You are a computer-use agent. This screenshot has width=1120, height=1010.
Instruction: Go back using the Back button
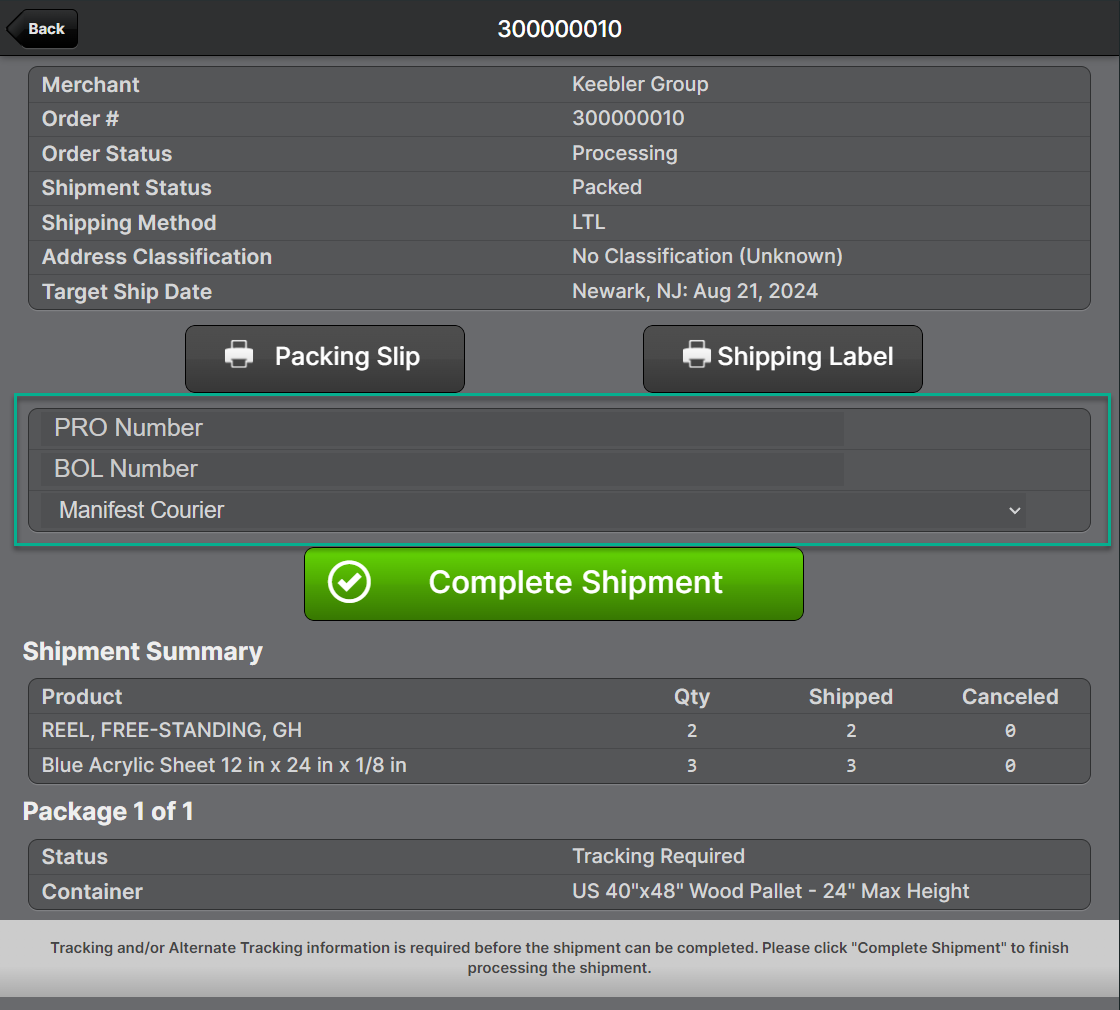click(43, 29)
